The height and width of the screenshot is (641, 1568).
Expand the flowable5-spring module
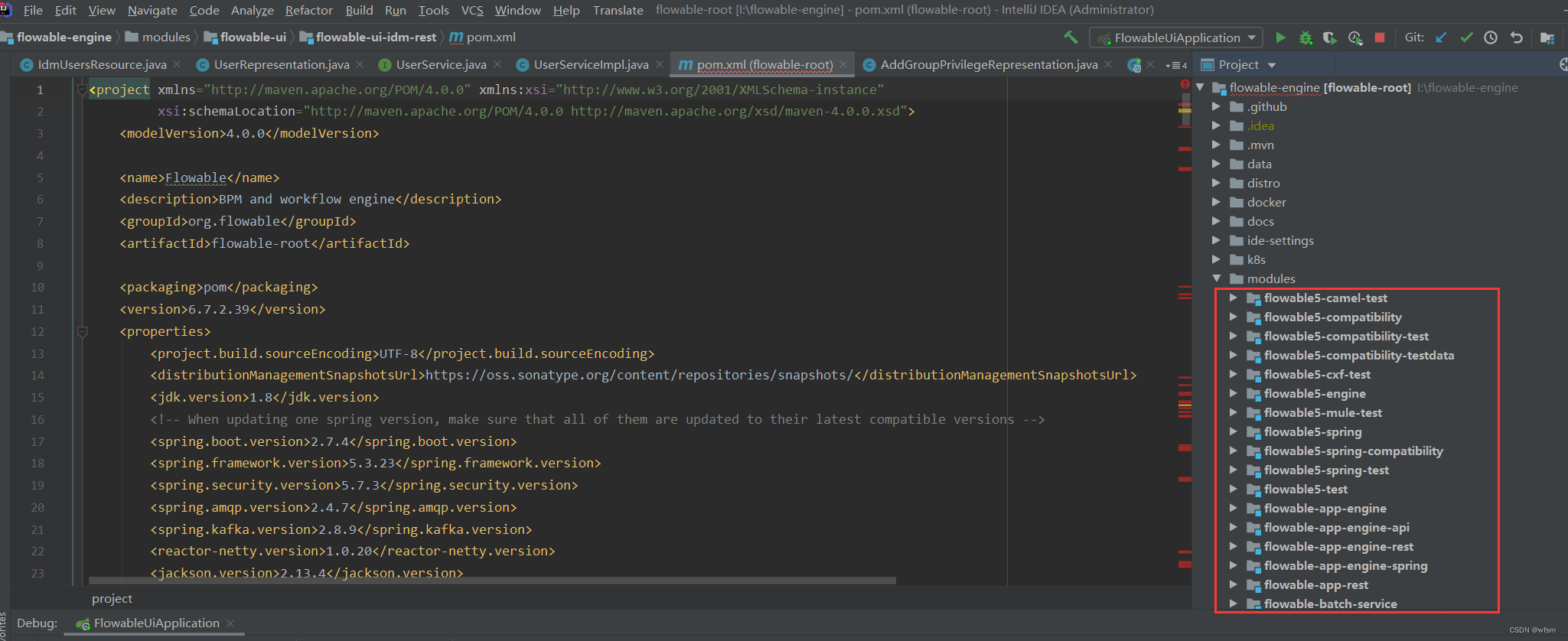1233,432
